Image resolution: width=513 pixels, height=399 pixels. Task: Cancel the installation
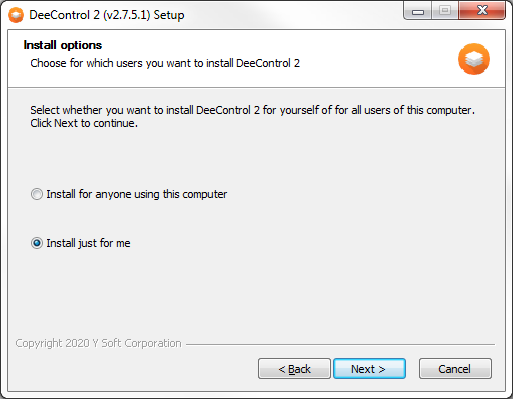click(x=455, y=369)
